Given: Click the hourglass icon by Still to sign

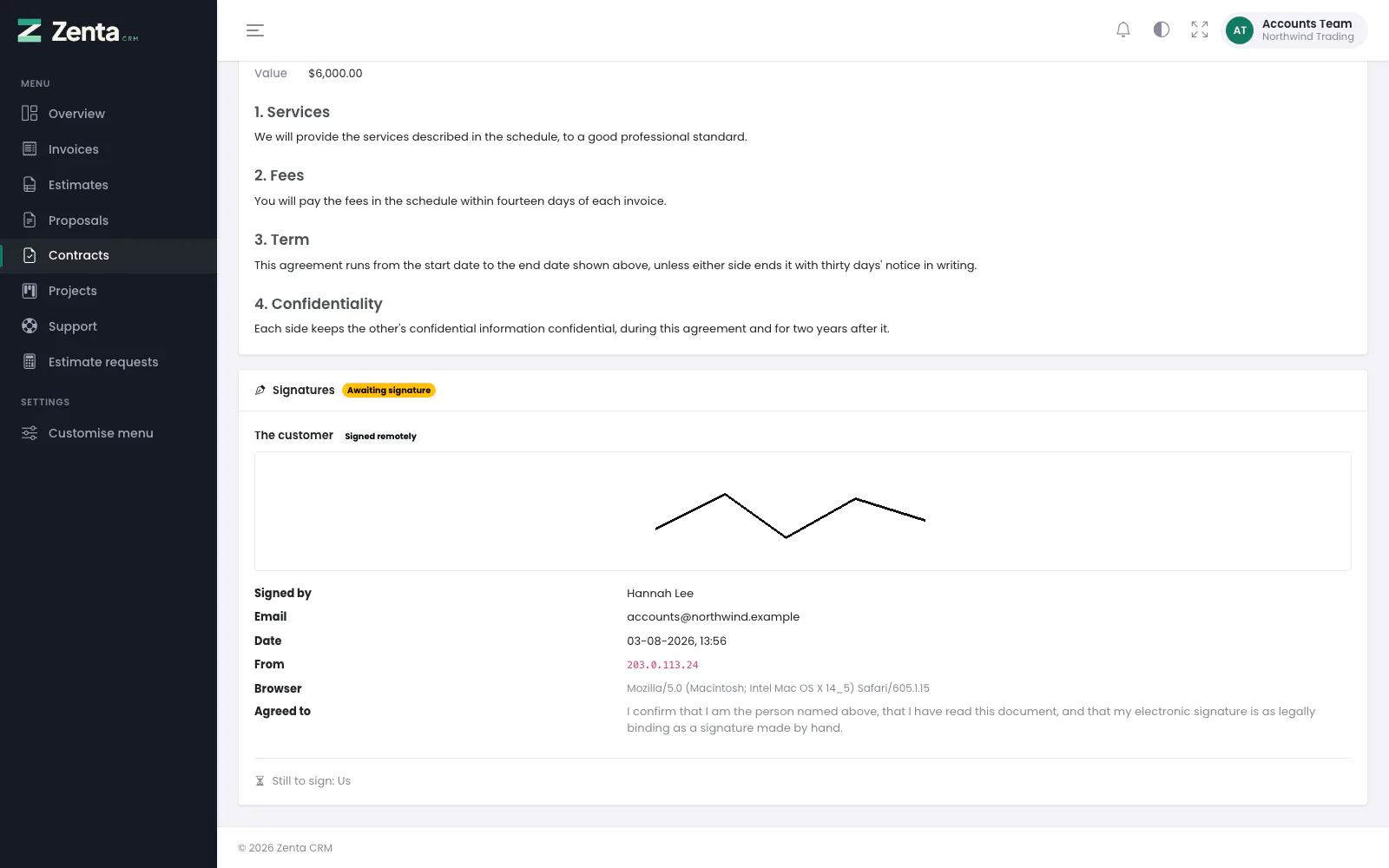Looking at the screenshot, I should [260, 781].
